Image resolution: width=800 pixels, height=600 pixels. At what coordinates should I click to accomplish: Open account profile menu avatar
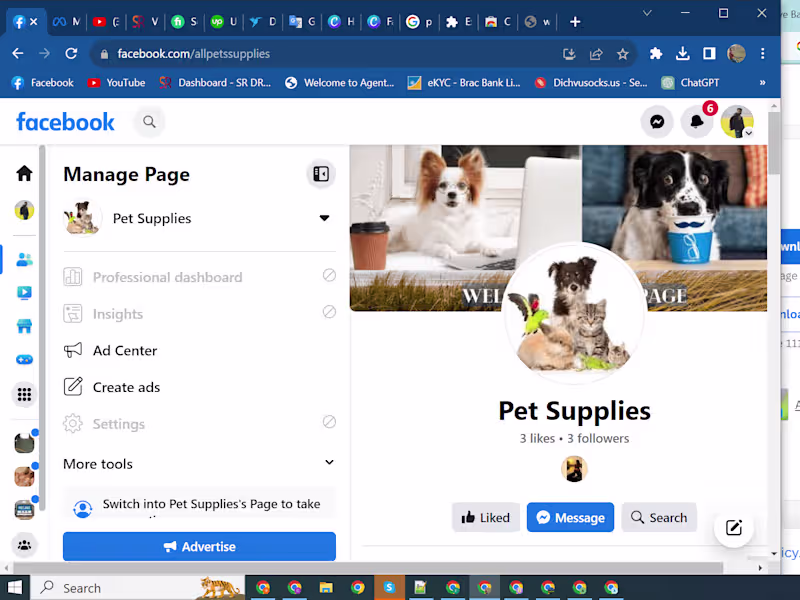point(737,122)
